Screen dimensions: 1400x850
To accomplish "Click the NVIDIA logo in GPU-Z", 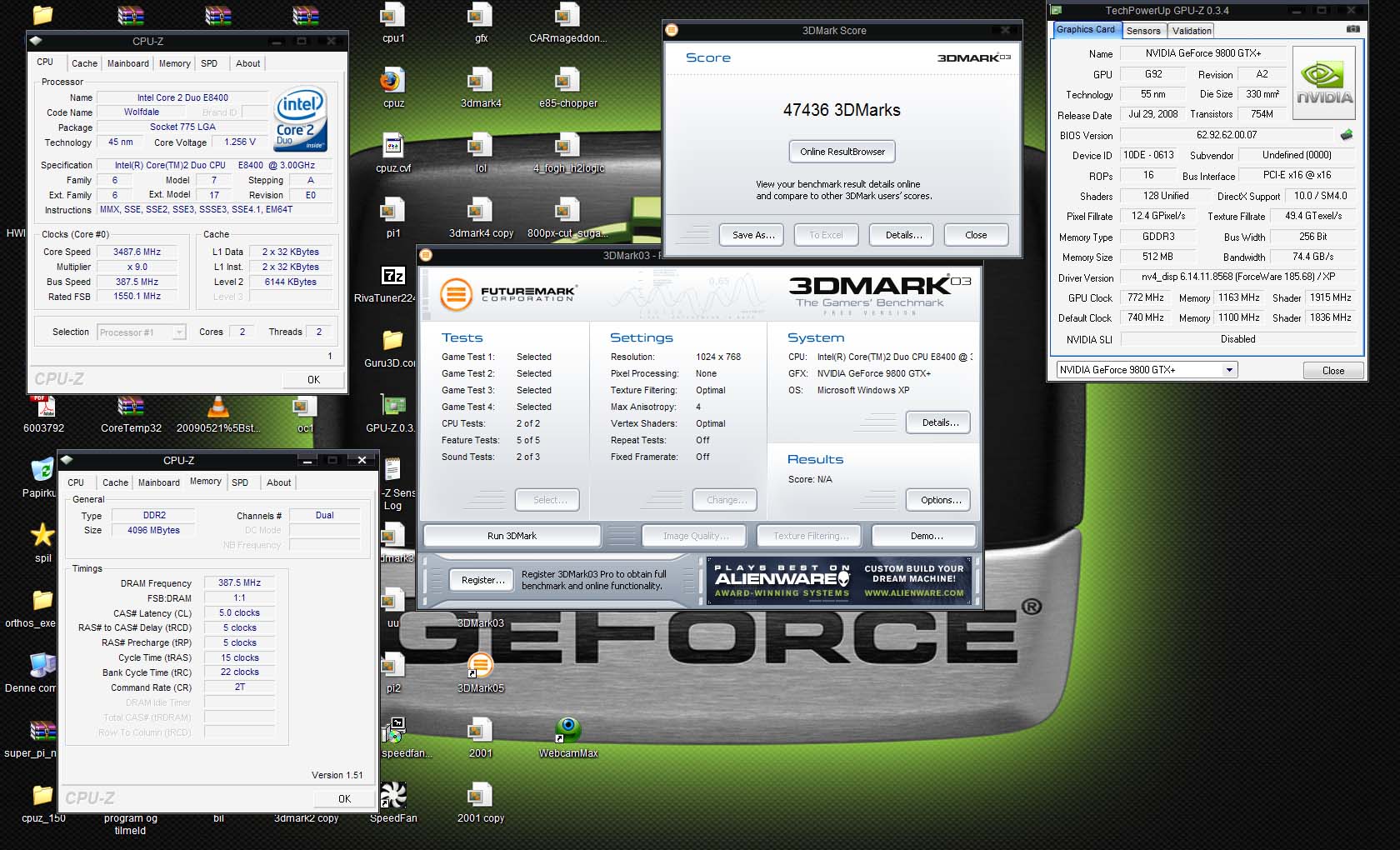I will (1324, 82).
